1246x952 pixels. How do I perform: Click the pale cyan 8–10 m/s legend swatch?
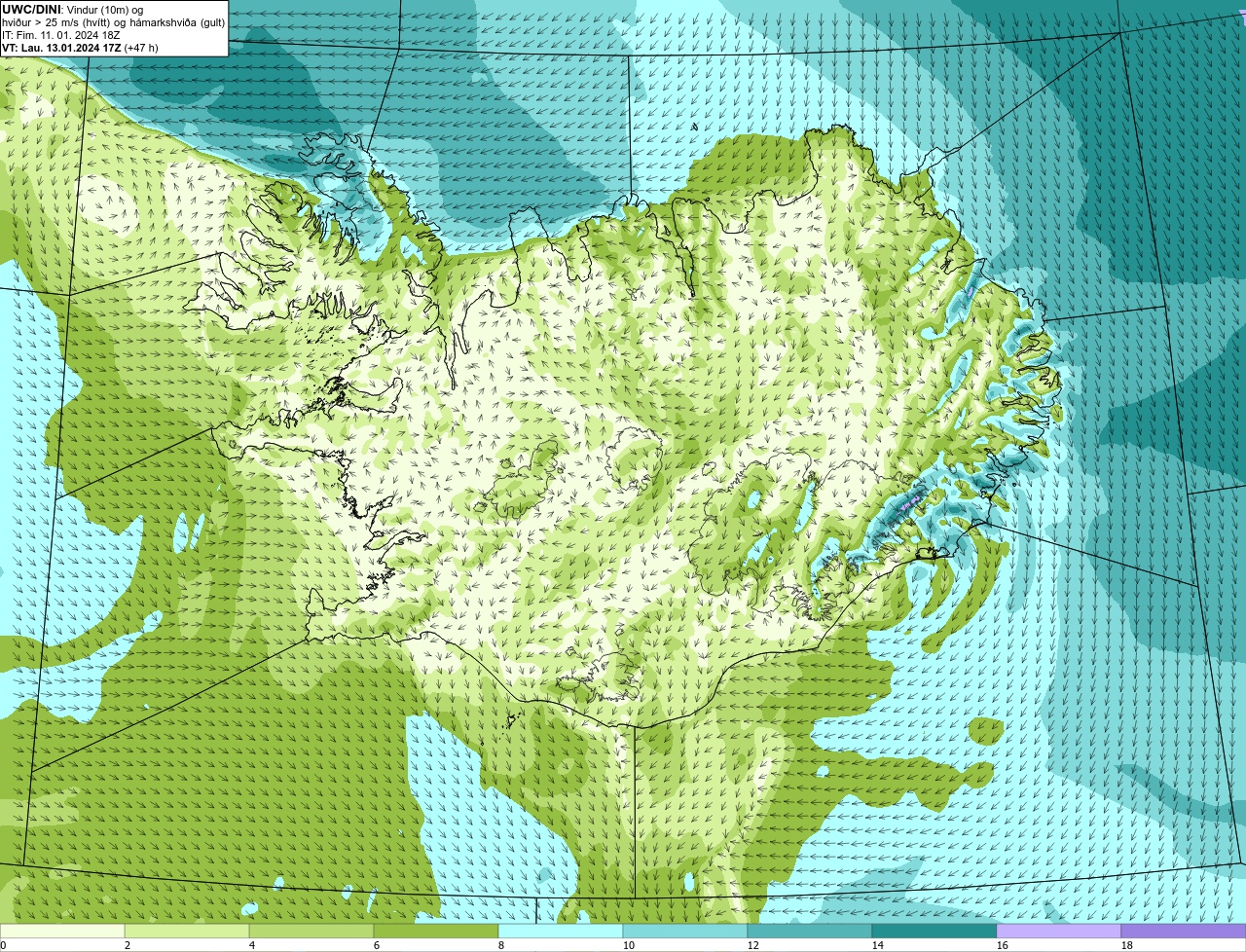pos(561,931)
